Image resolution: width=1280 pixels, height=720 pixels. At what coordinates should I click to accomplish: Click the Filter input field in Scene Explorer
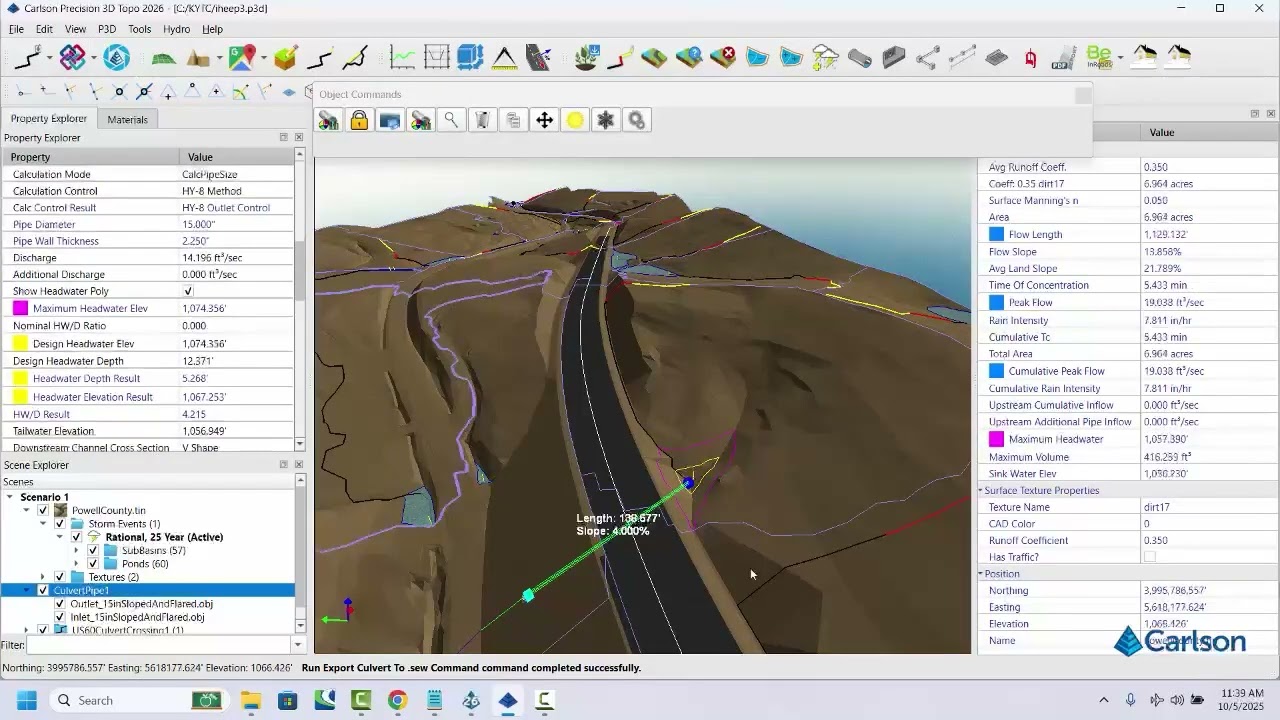pyautogui.click(x=158, y=645)
